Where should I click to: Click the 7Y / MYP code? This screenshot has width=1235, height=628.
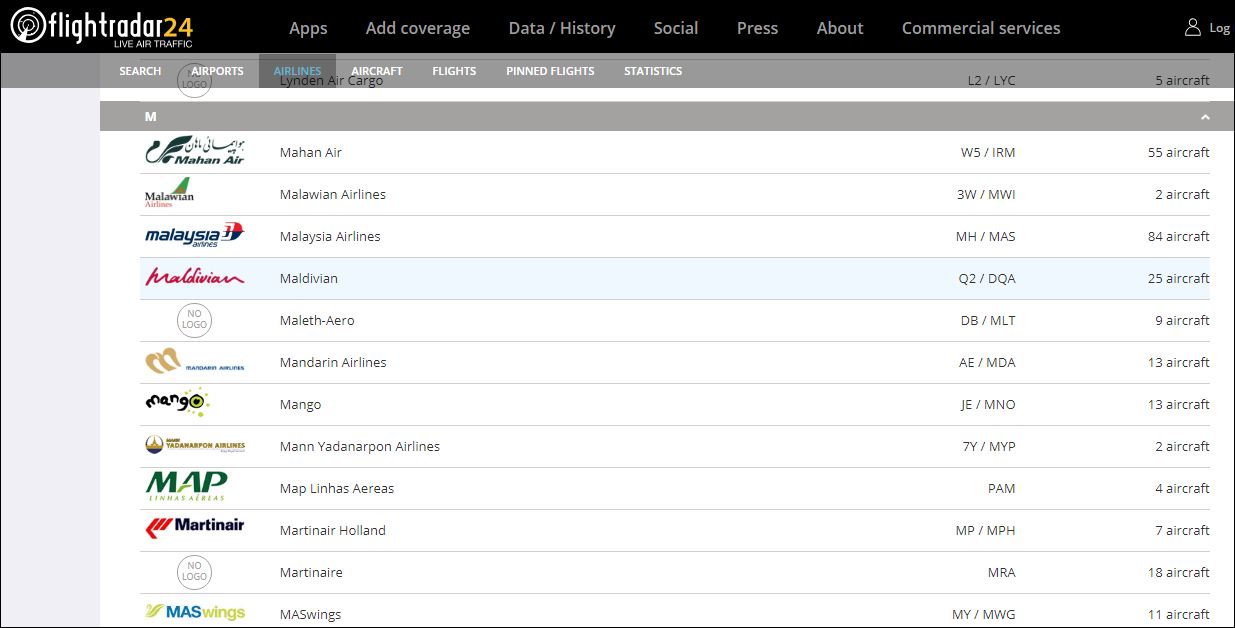pyautogui.click(x=989, y=446)
